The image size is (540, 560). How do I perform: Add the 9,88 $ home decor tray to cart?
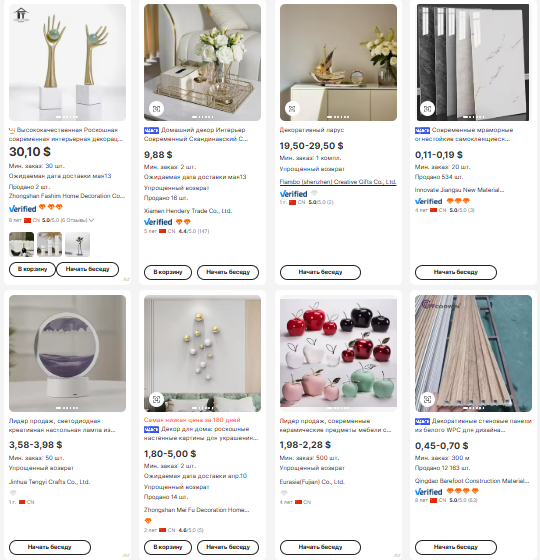(x=168, y=272)
